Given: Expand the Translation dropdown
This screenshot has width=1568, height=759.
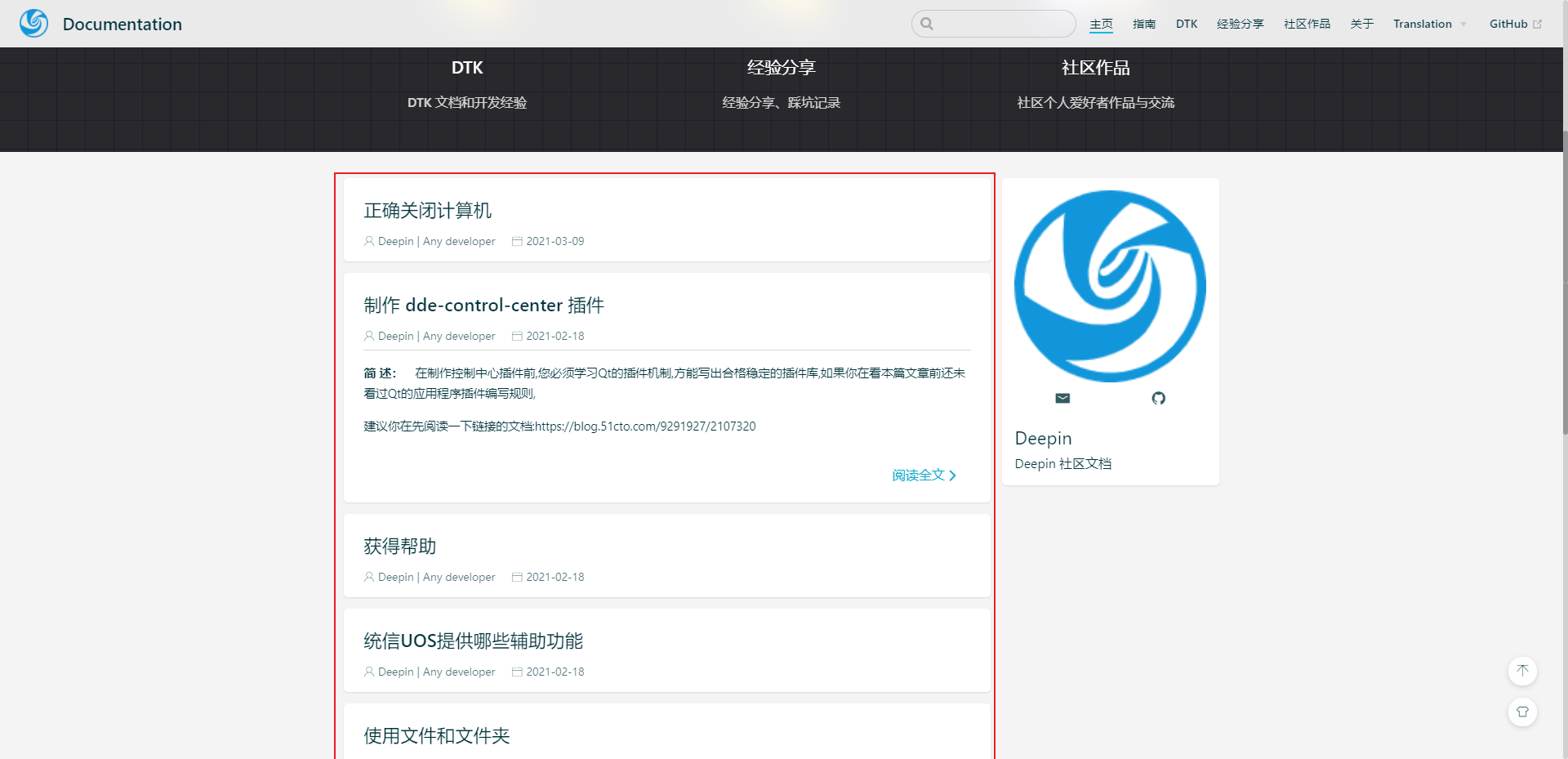Looking at the screenshot, I should click(1429, 24).
